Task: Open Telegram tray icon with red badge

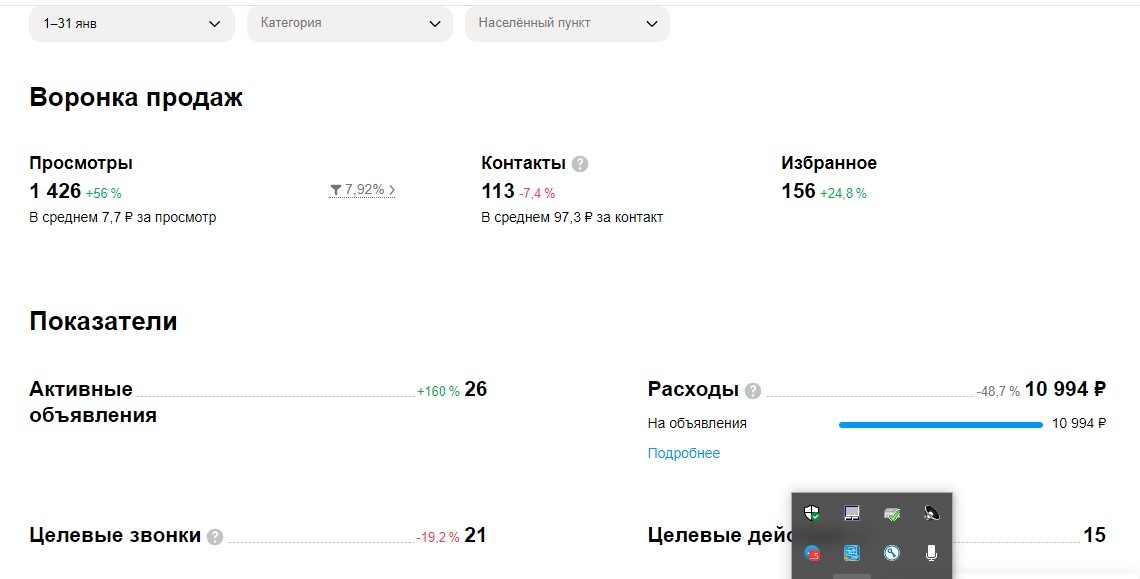Action: point(812,554)
